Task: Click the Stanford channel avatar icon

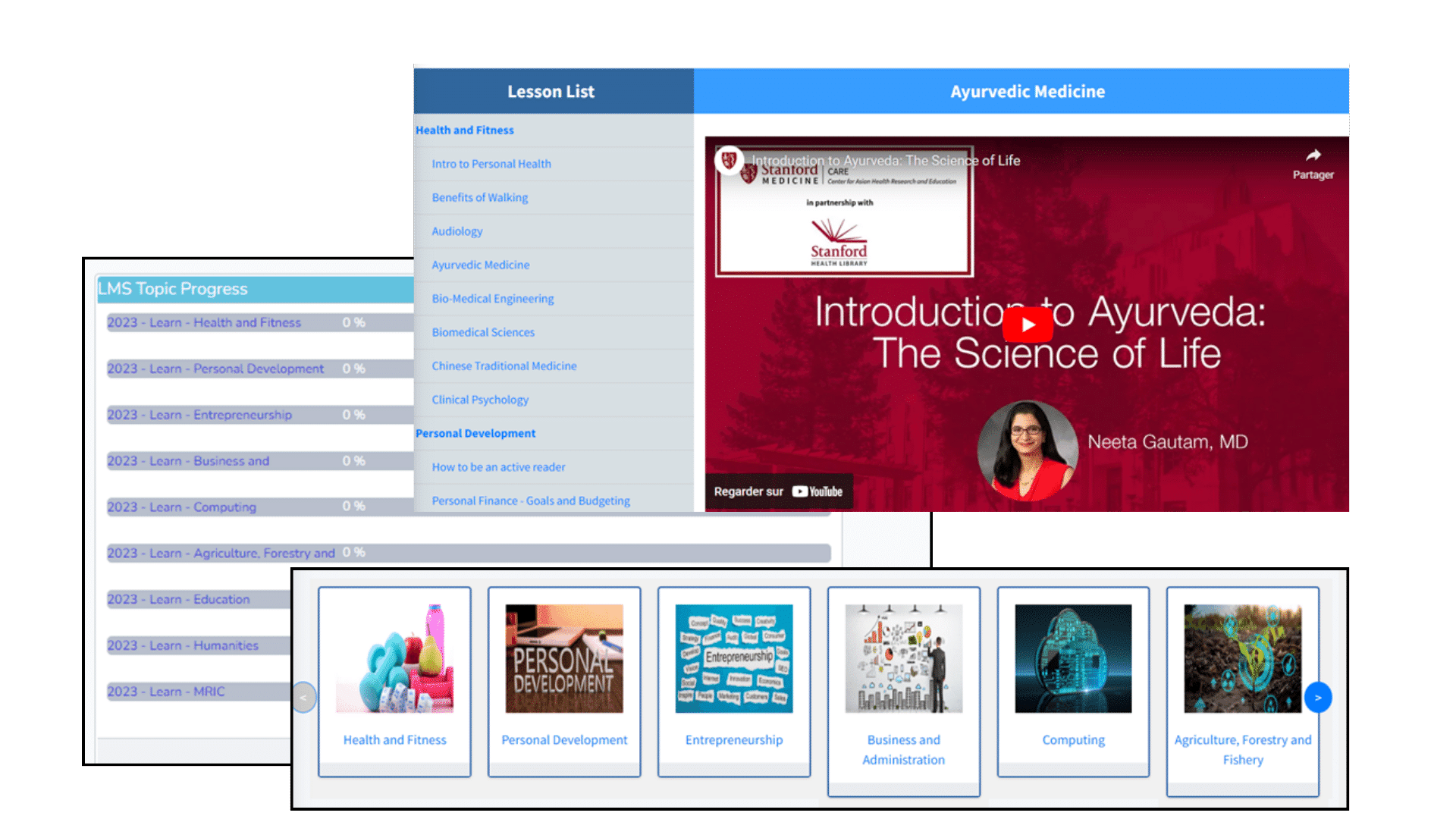Action: [x=729, y=160]
